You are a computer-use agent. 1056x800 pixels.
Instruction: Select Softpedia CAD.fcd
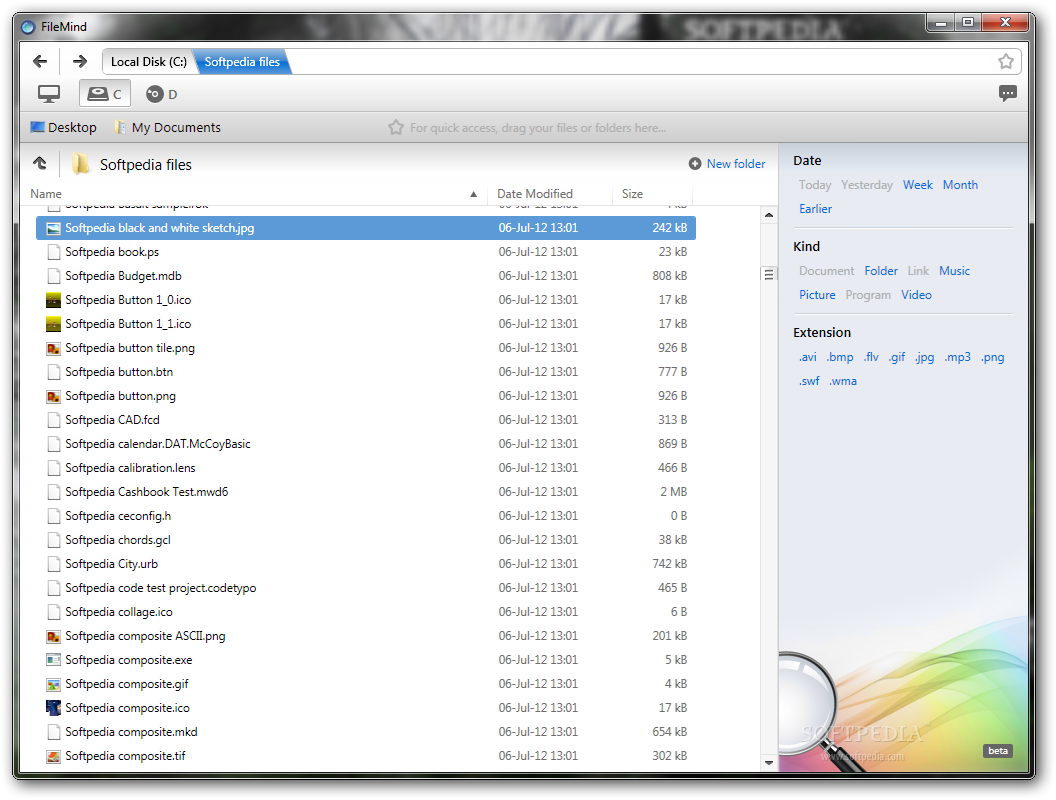click(x=366, y=420)
